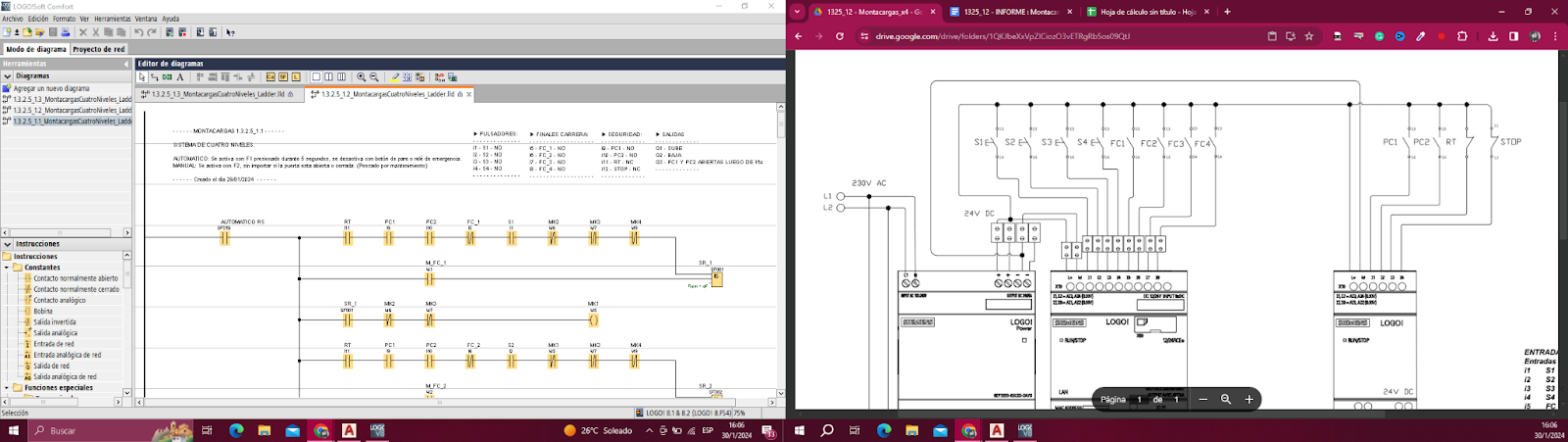Screen dimensions: 1568x442
Task: Open the Chrome extensions puzzle icon
Action: pyautogui.click(x=1462, y=36)
